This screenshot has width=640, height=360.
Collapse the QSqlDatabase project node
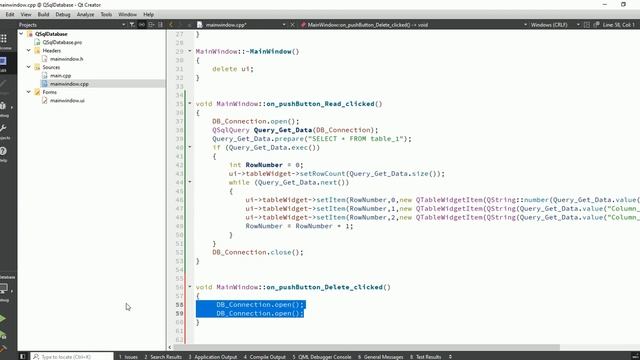[x=21, y=34]
